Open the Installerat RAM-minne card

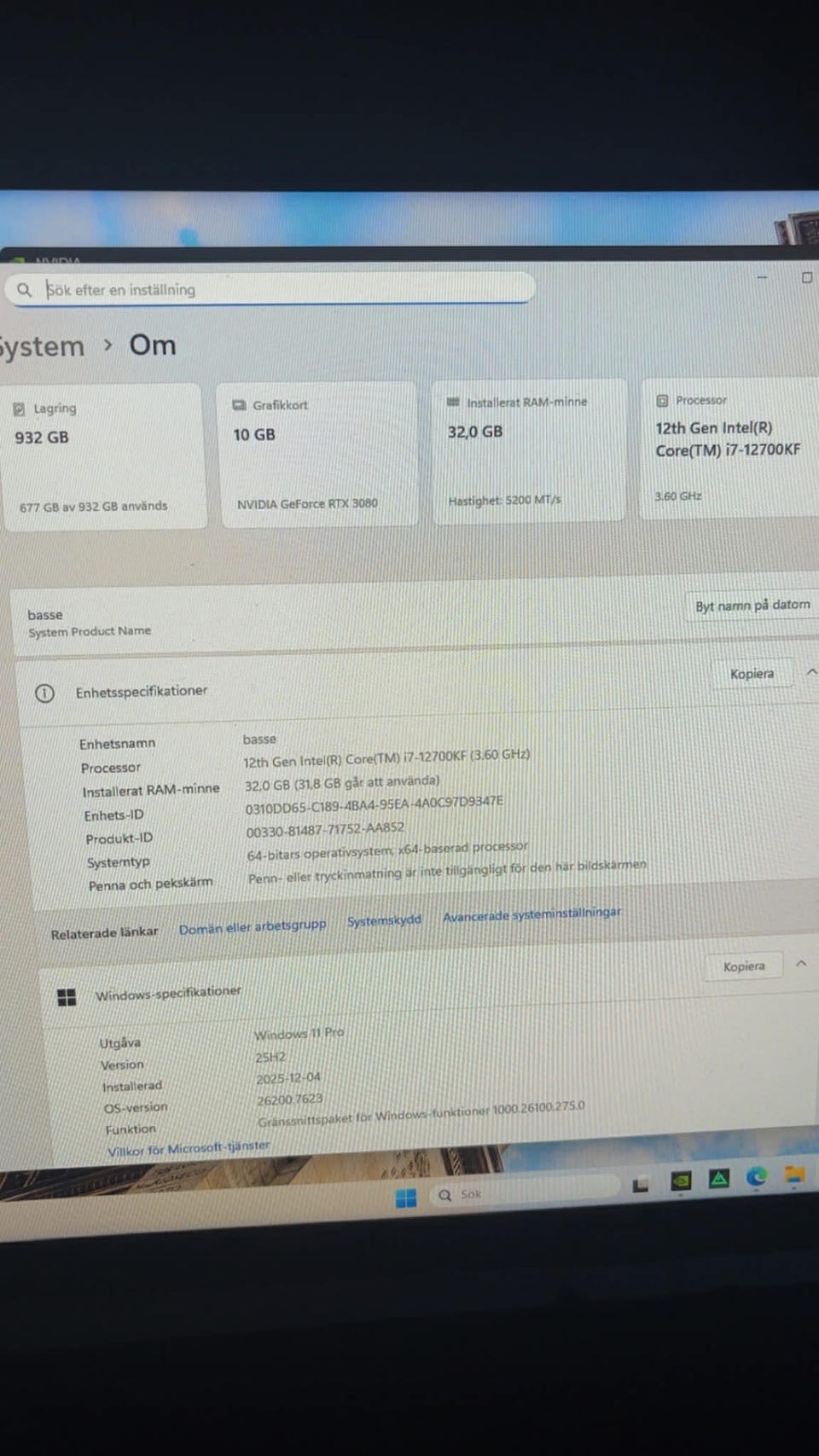click(529, 450)
